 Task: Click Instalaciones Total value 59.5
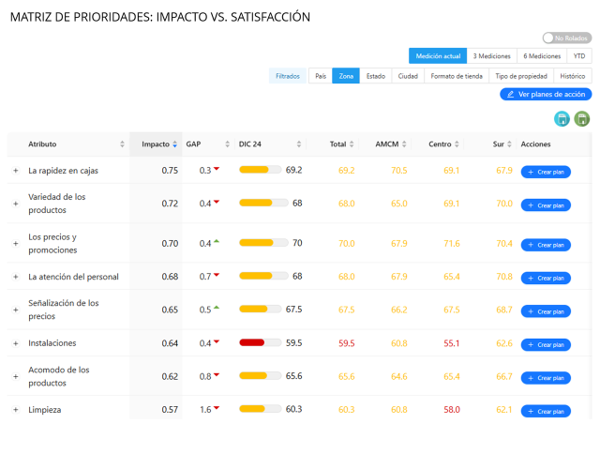pyautogui.click(x=346, y=343)
